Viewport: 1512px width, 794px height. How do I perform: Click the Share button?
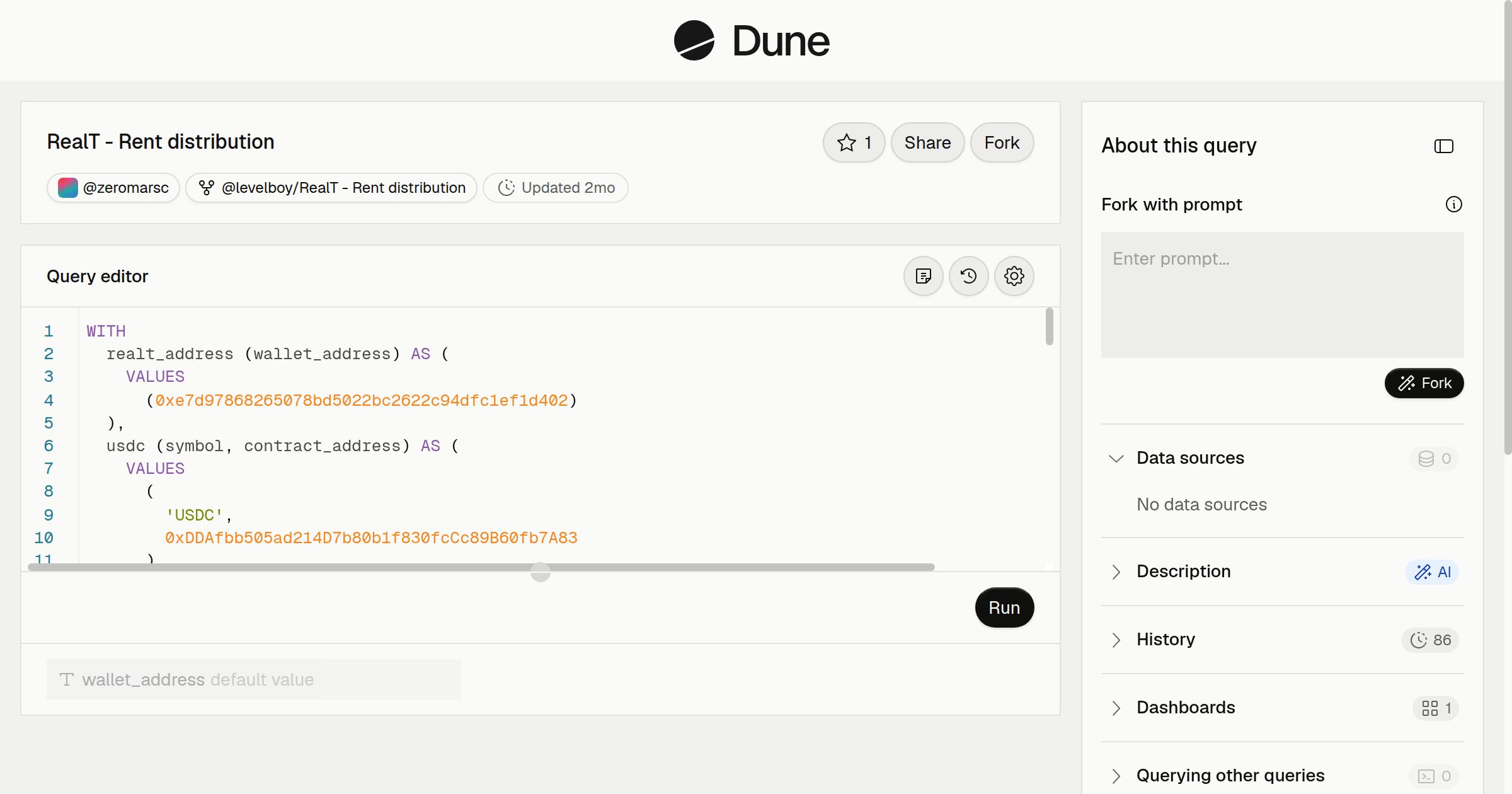(927, 142)
